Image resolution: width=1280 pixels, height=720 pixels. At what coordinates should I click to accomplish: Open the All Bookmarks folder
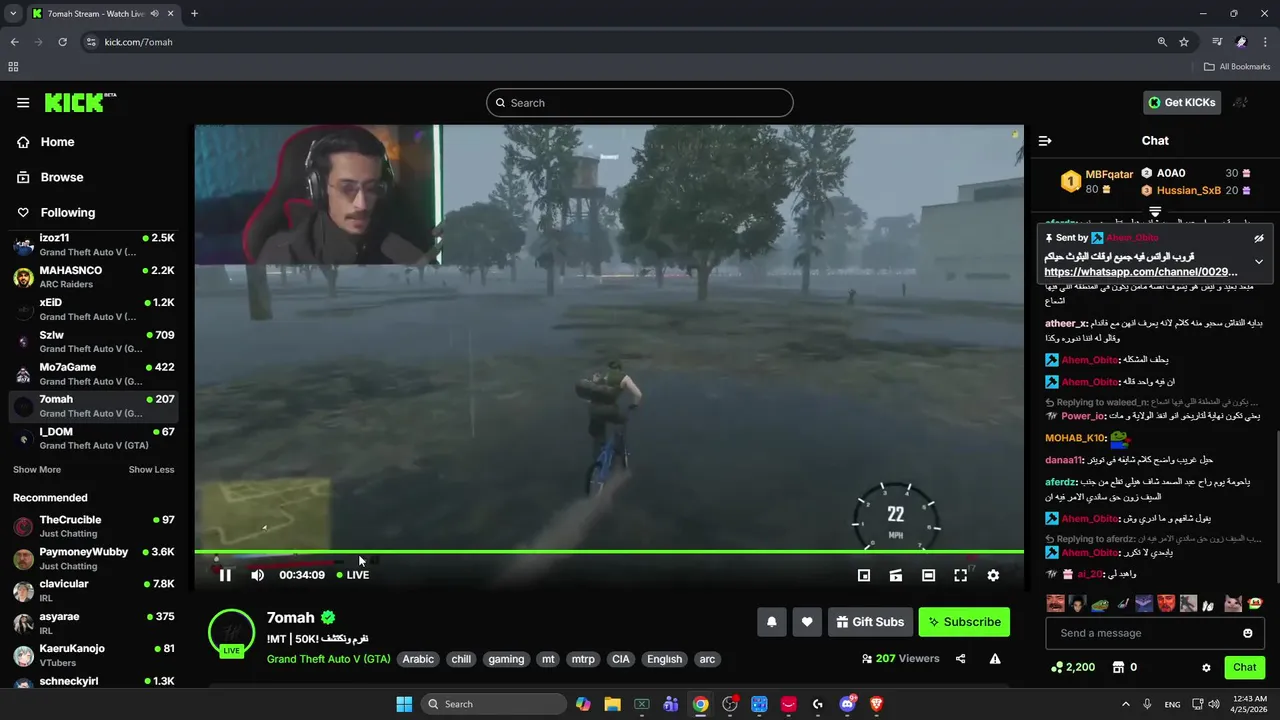point(1237,67)
